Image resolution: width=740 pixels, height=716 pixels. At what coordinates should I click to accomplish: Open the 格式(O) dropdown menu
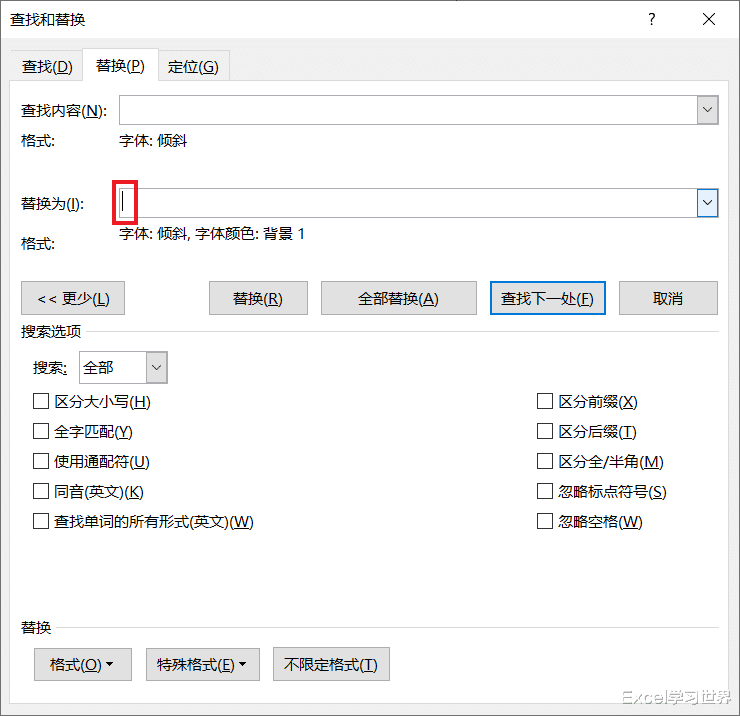pos(83,665)
